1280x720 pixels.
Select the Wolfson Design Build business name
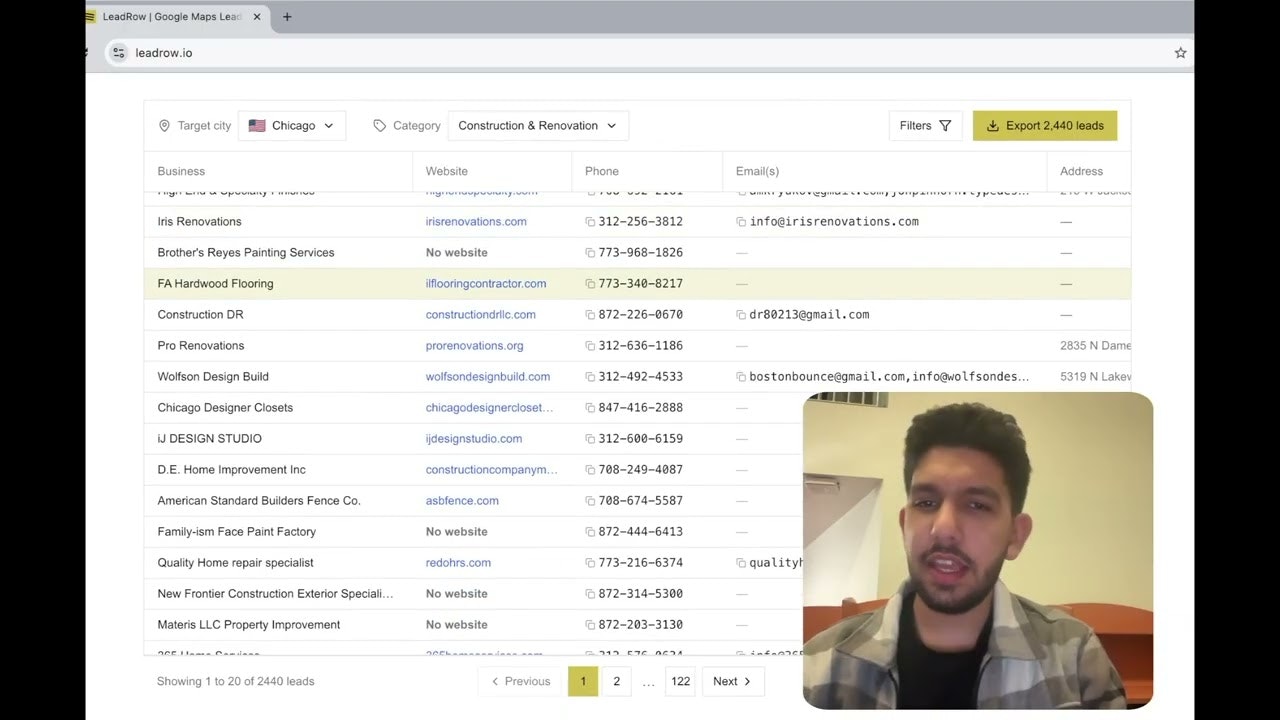pyautogui.click(x=213, y=377)
